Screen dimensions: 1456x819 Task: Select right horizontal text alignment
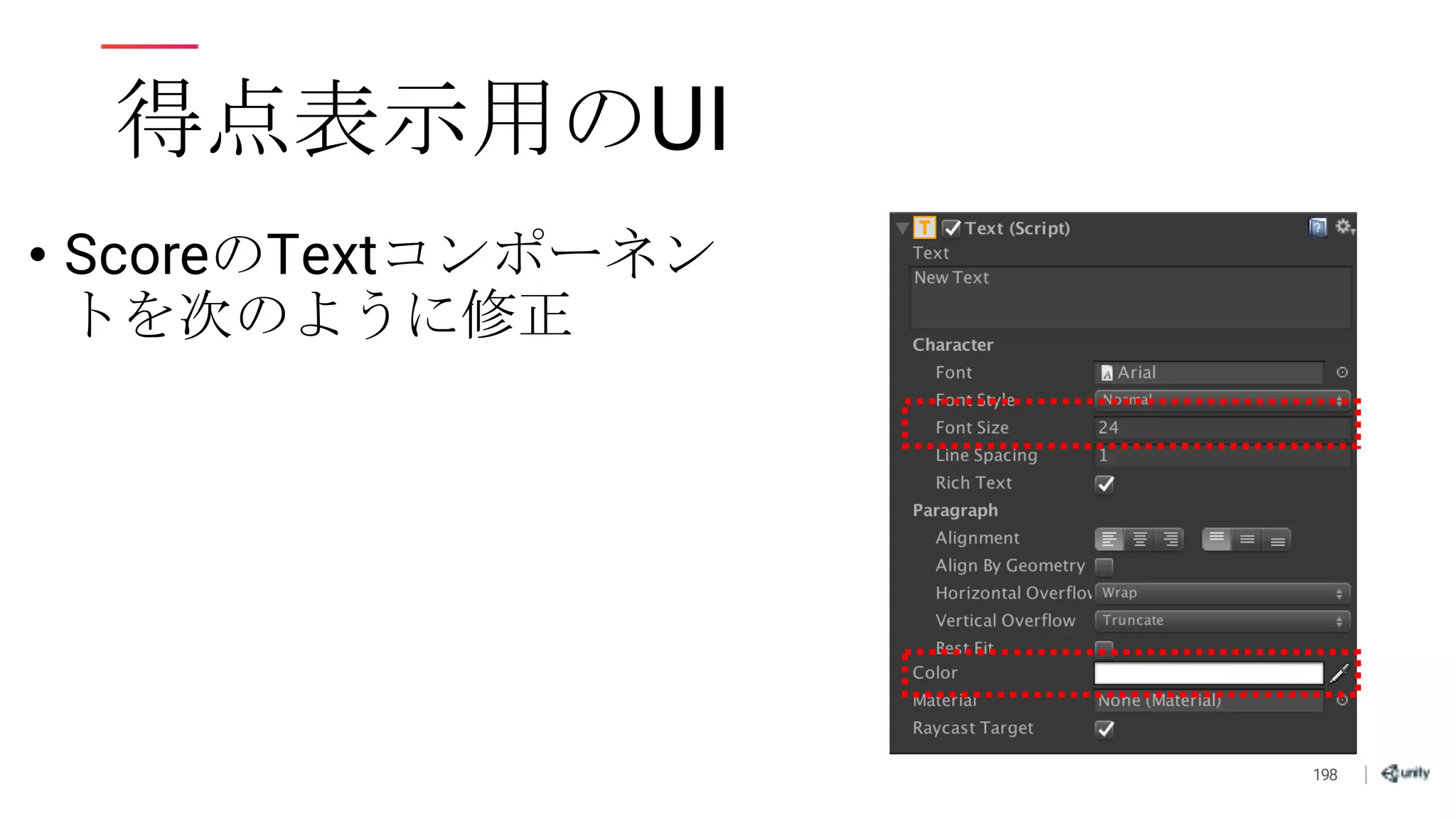point(1169,540)
